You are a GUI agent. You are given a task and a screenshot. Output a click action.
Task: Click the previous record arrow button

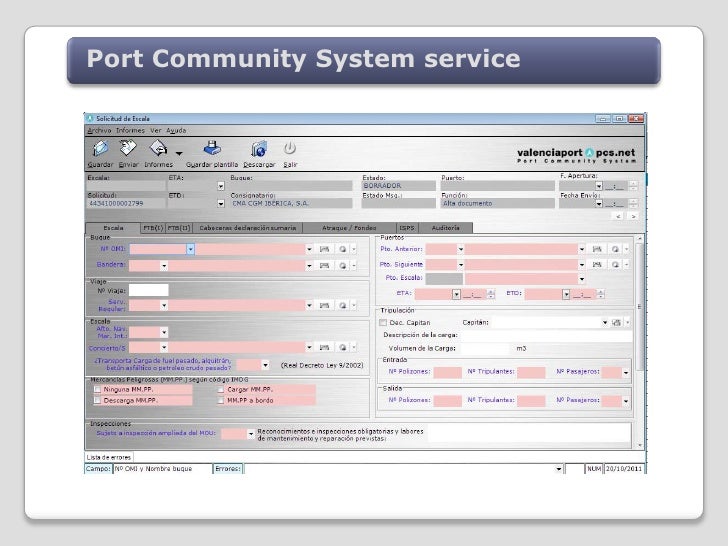pos(618,216)
